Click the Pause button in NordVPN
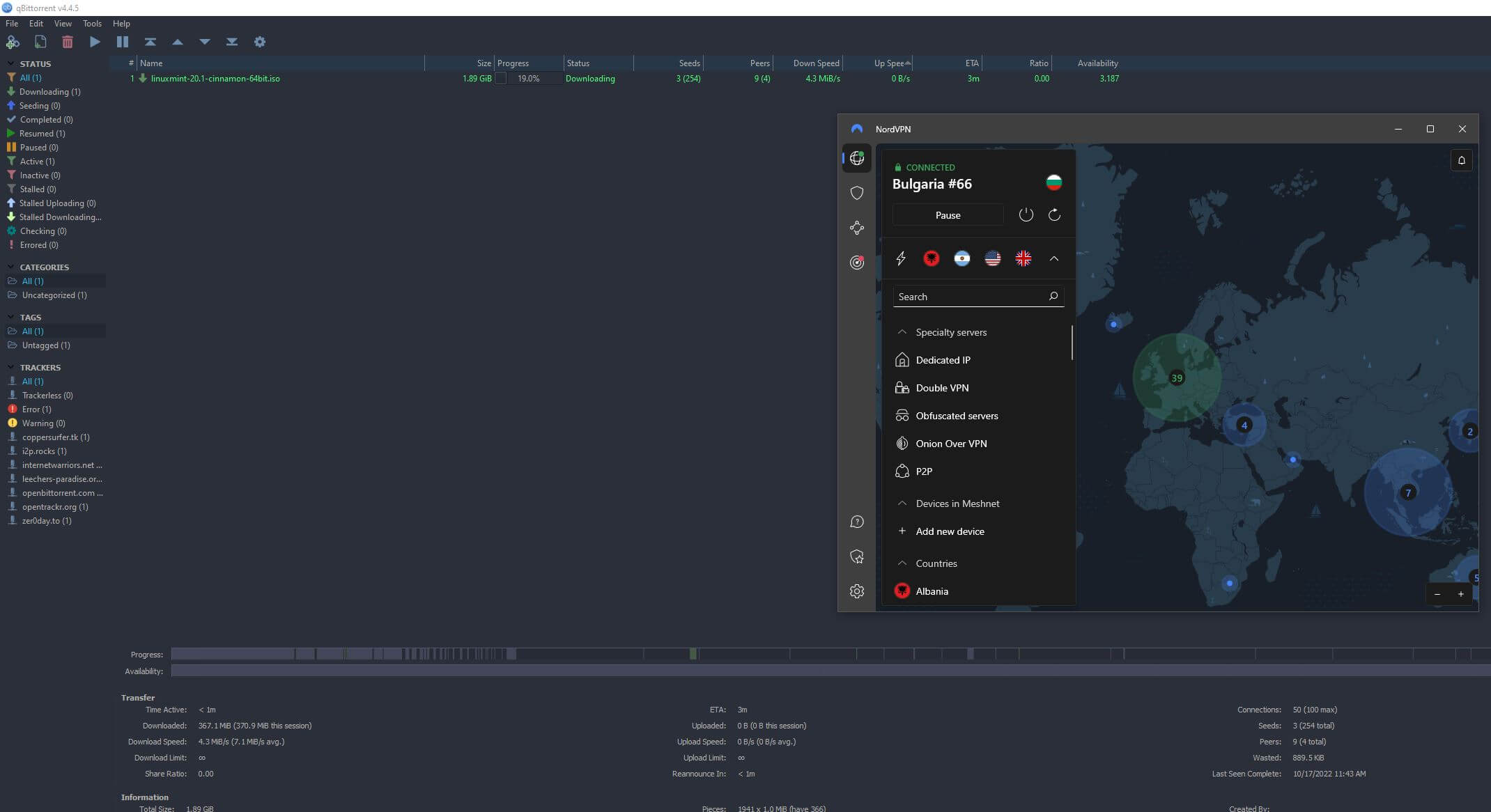 pos(948,215)
